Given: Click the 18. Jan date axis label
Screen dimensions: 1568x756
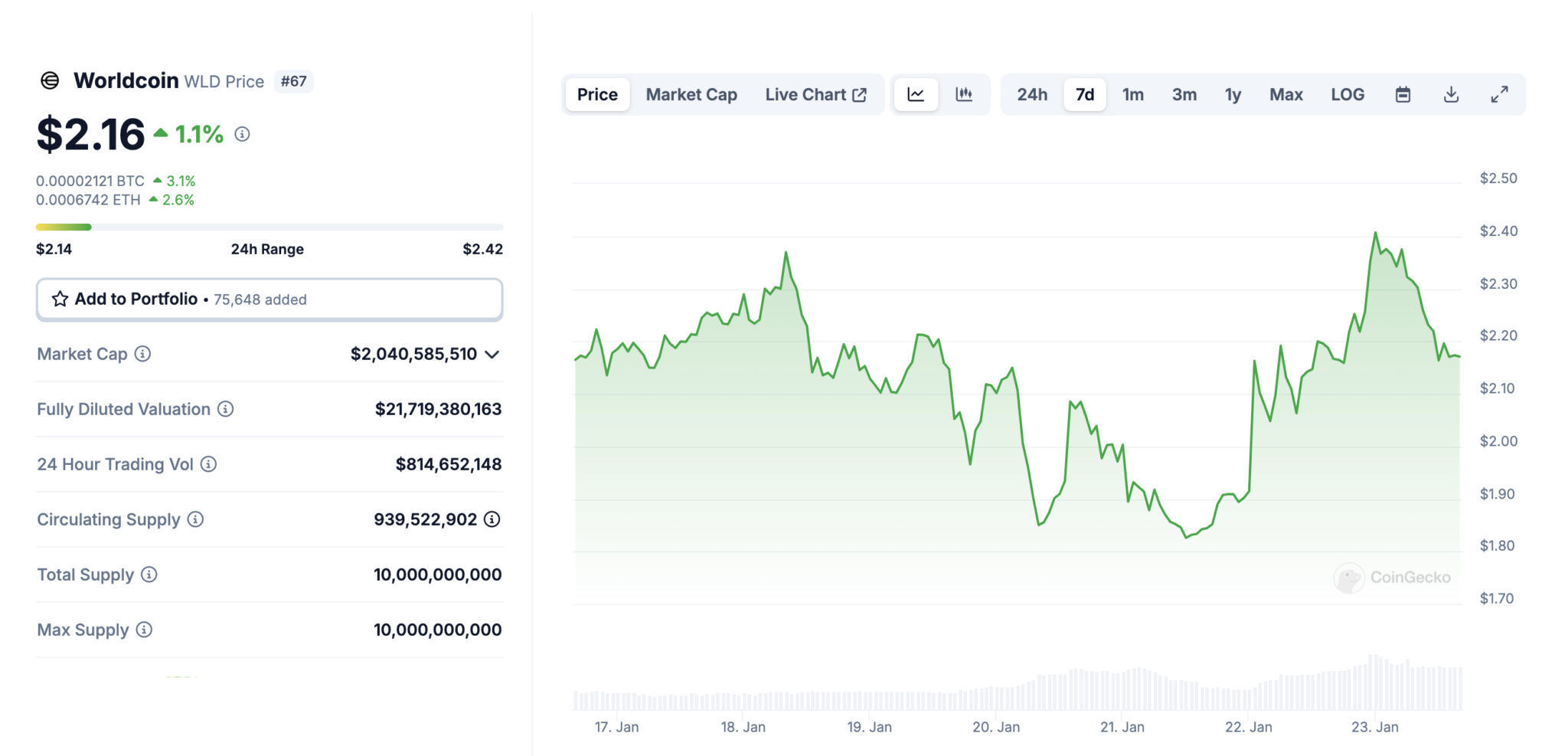Looking at the screenshot, I should click(x=743, y=727).
